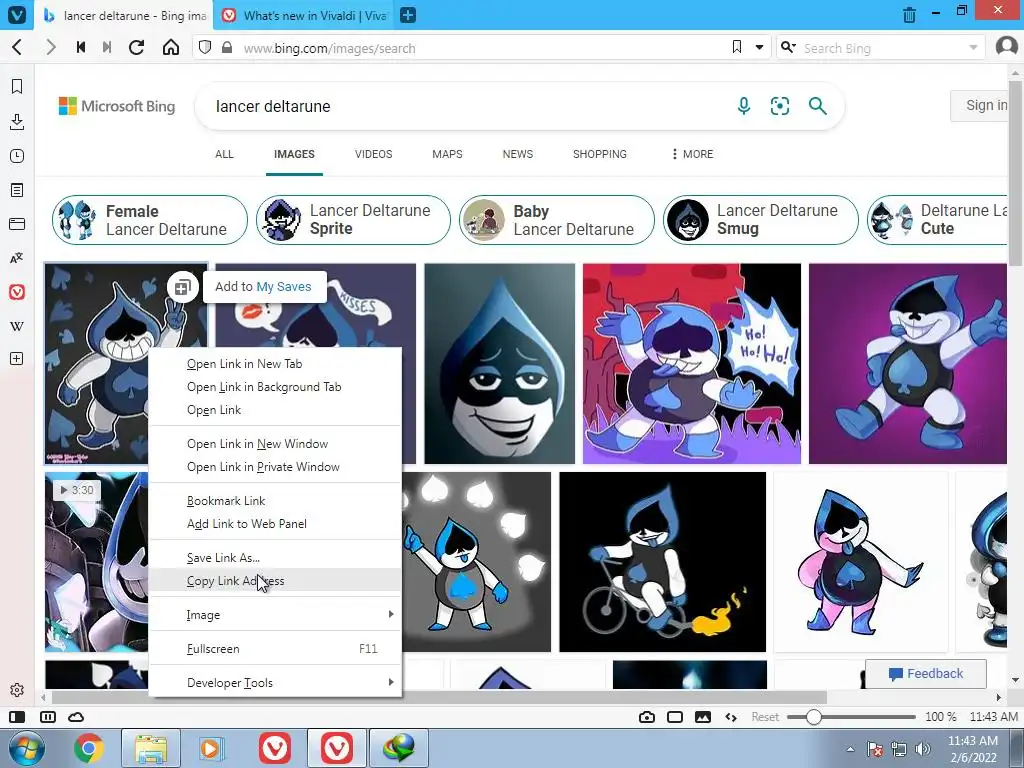Open page actions code icon

click(731, 717)
